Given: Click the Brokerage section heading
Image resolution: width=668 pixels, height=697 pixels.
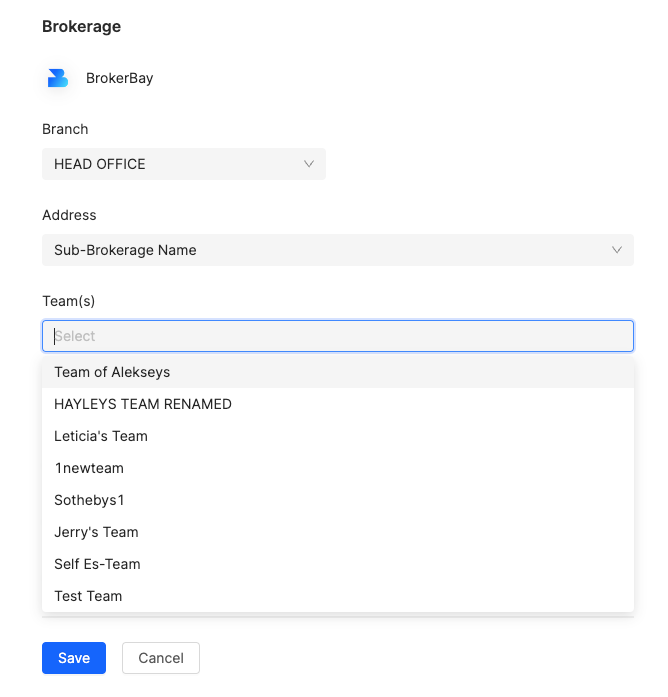Looking at the screenshot, I should point(81,27).
